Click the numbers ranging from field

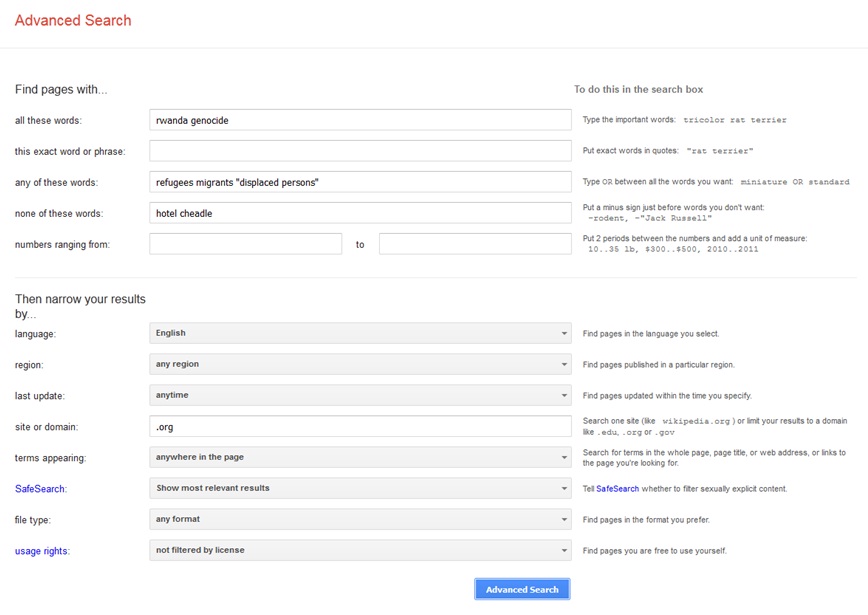pos(245,243)
